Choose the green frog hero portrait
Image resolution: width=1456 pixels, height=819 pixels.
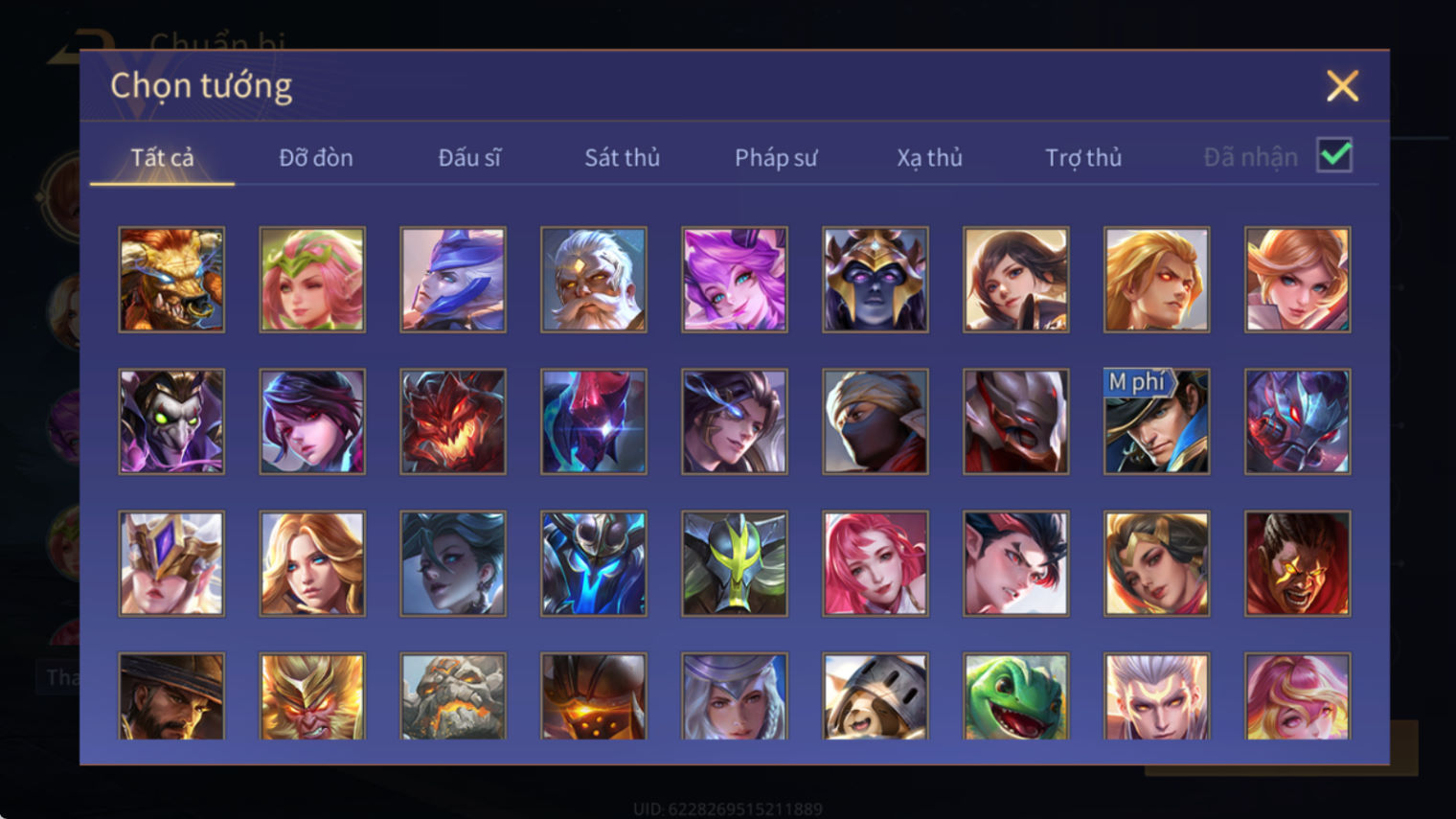point(1015,696)
